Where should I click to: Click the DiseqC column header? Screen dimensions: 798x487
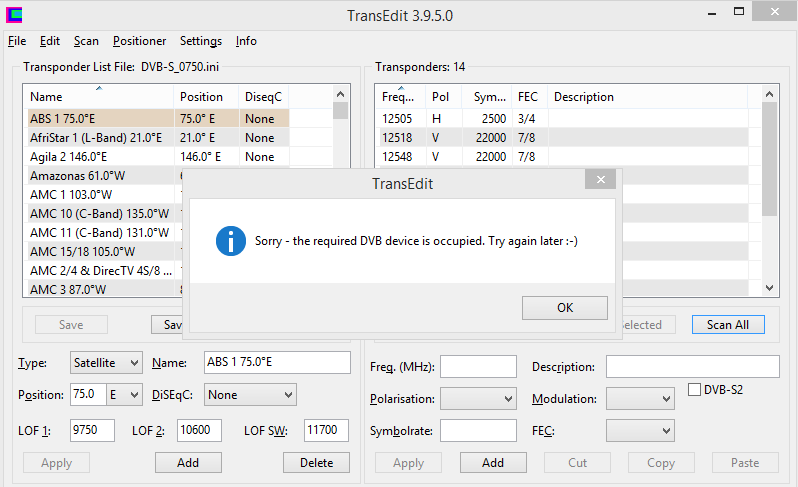click(264, 97)
